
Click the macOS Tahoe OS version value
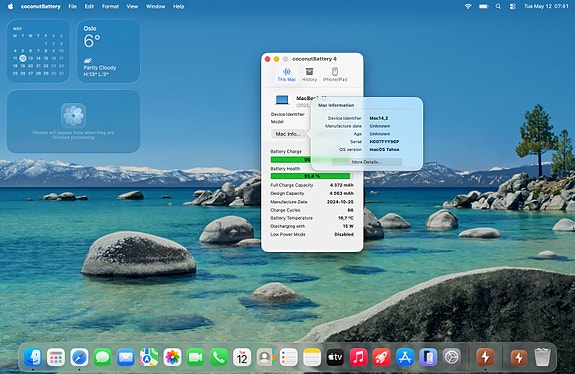(x=384, y=150)
